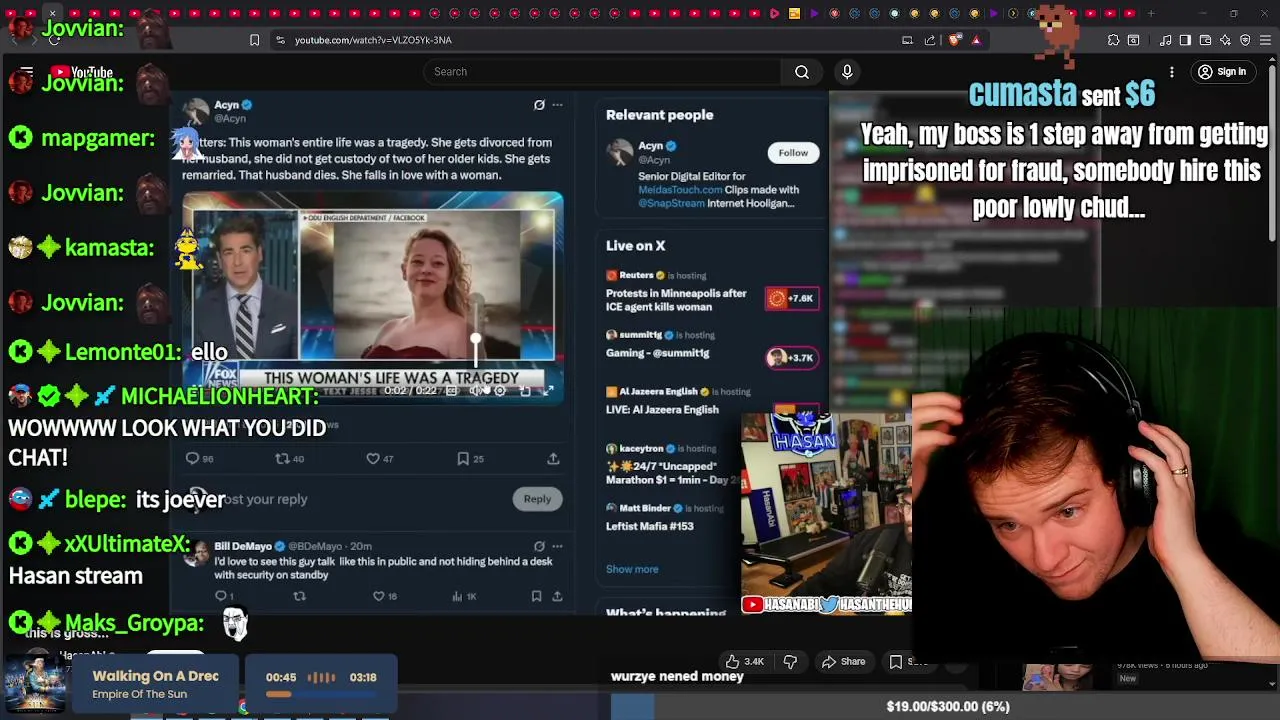Open the YouTube settings three-dot menu

pos(1172,72)
